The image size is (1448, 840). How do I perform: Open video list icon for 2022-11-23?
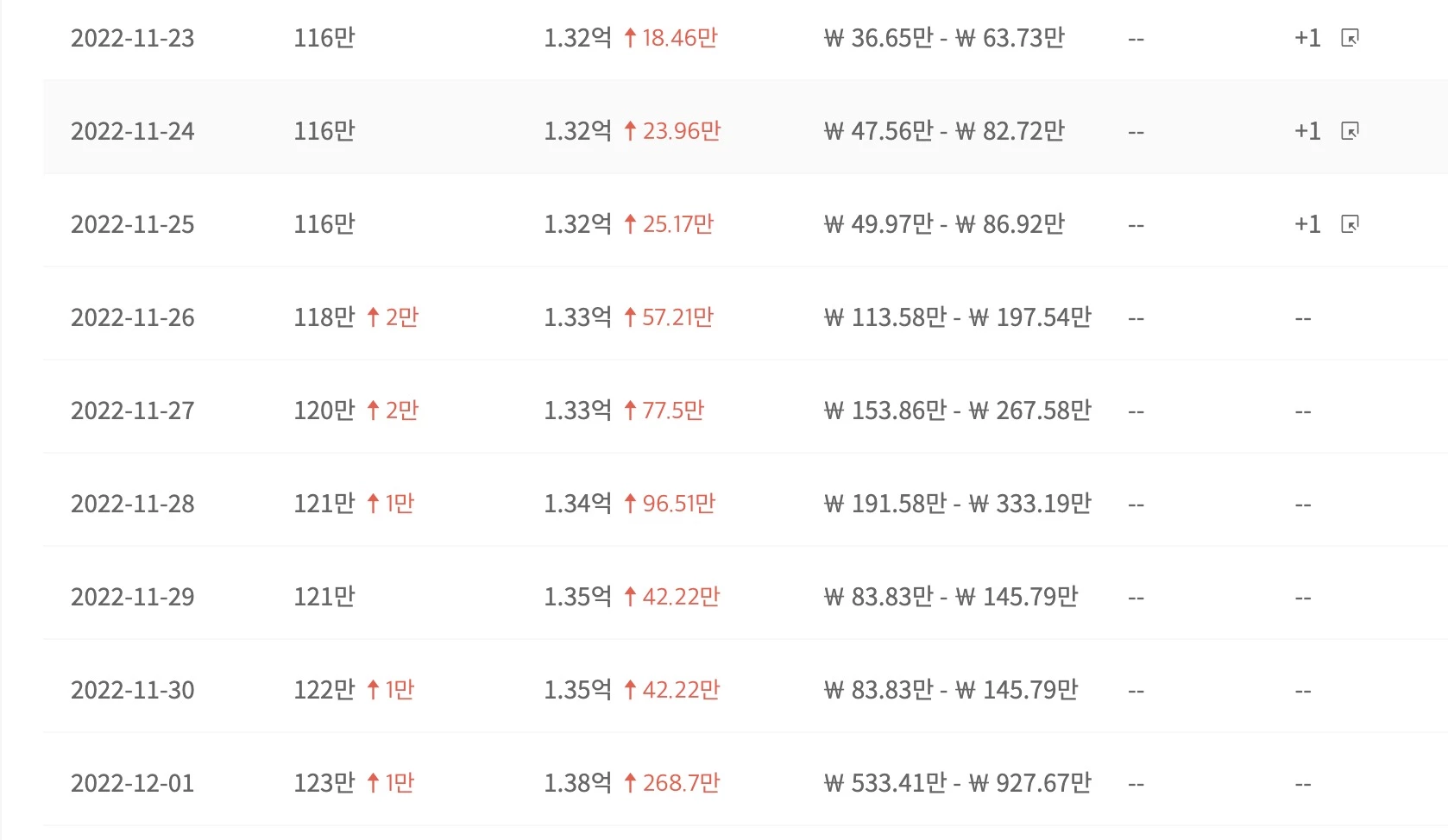click(x=1350, y=38)
